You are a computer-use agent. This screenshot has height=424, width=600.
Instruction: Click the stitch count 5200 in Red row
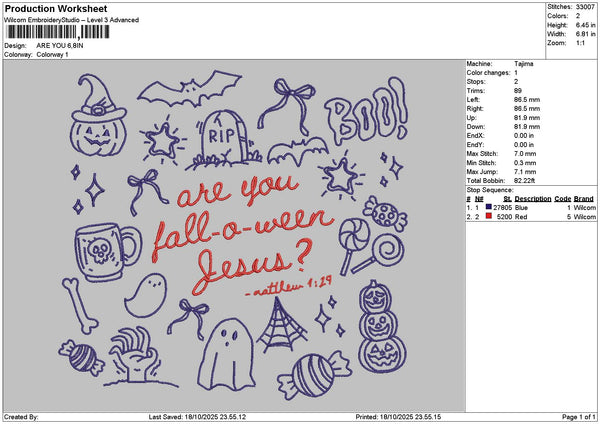coord(504,217)
